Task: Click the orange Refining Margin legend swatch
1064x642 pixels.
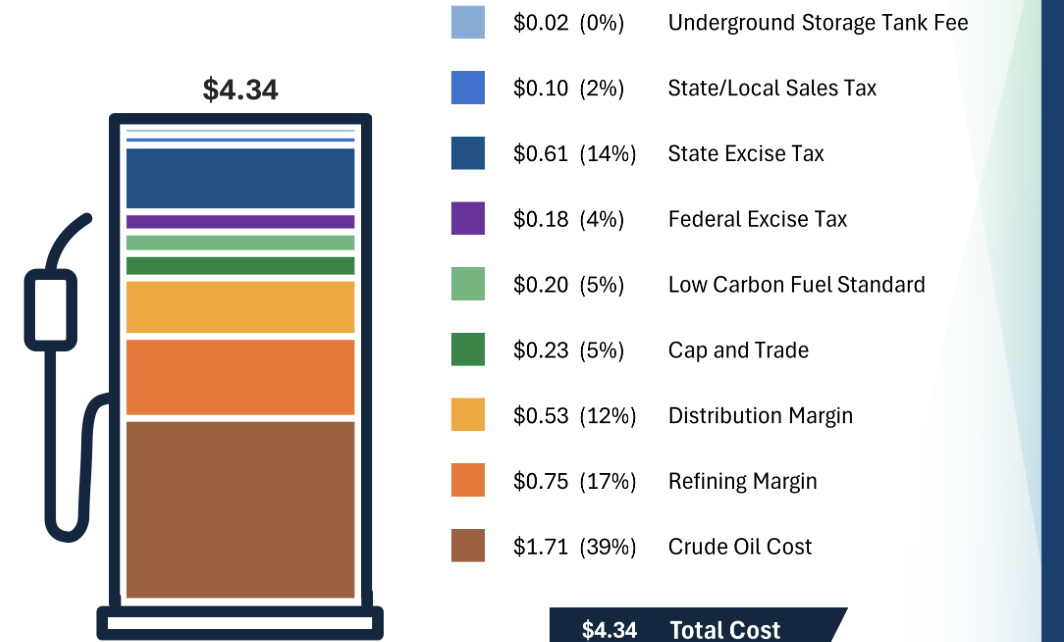Action: [468, 481]
